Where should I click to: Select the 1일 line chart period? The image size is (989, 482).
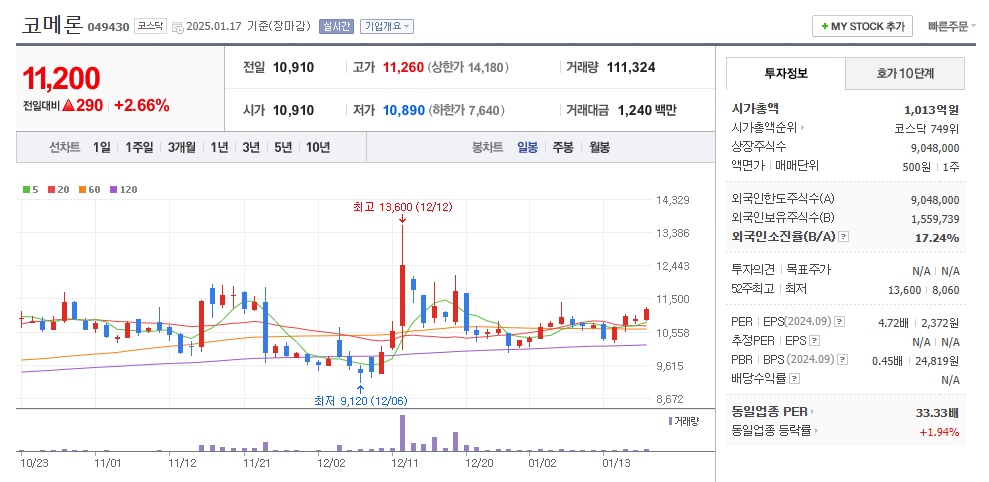[x=101, y=148]
